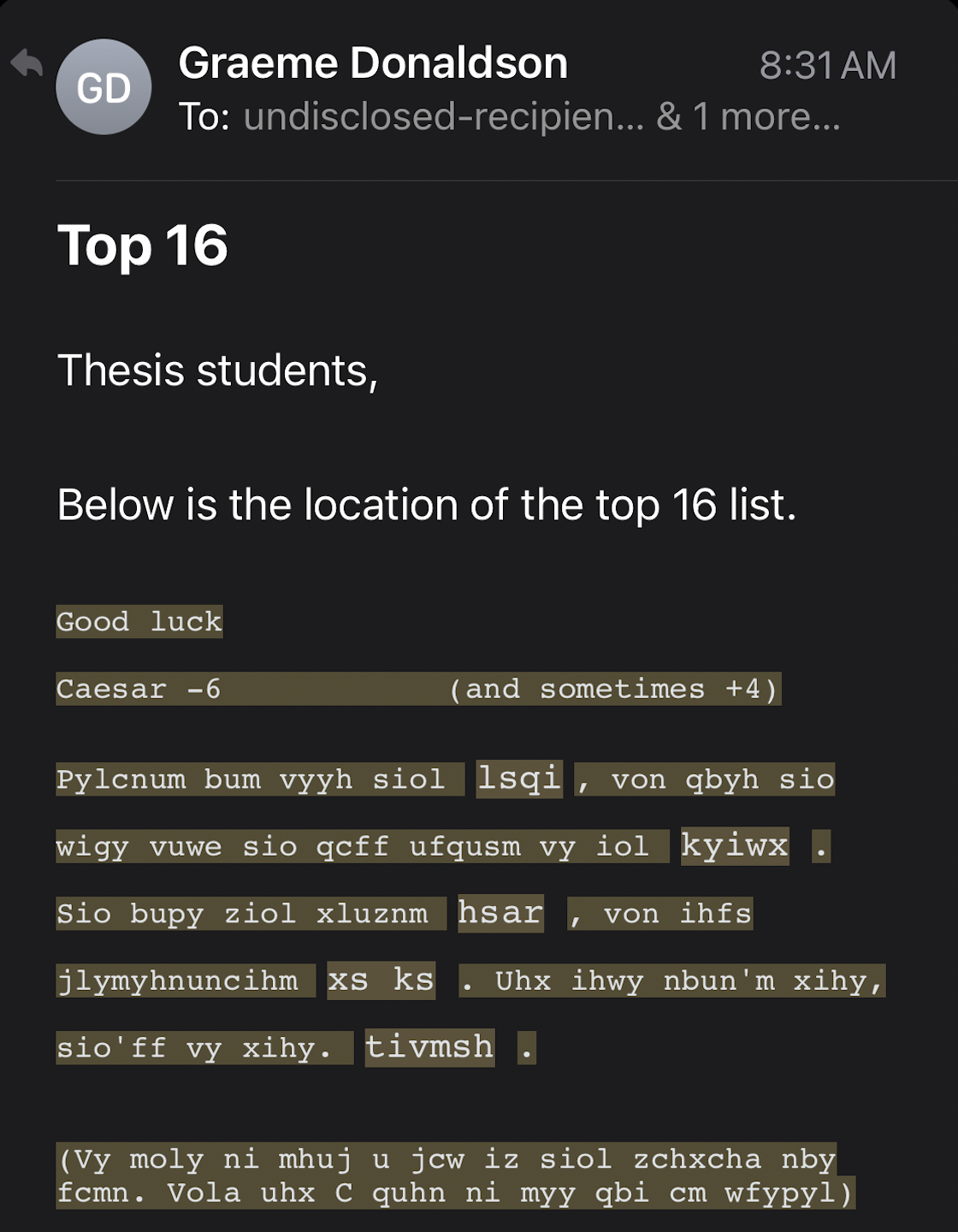Tap the enlarged text 'xs ks'
The image size is (958, 1232).
381,980
